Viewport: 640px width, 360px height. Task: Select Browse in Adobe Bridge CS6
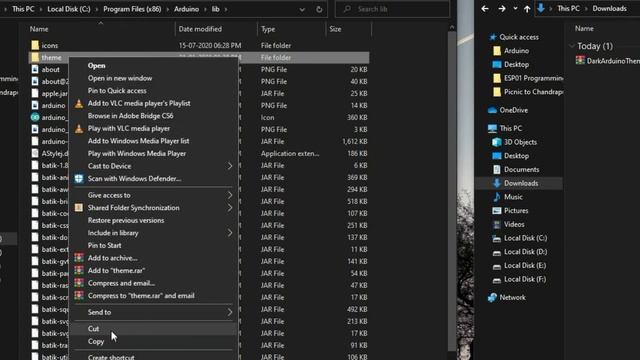131,116
